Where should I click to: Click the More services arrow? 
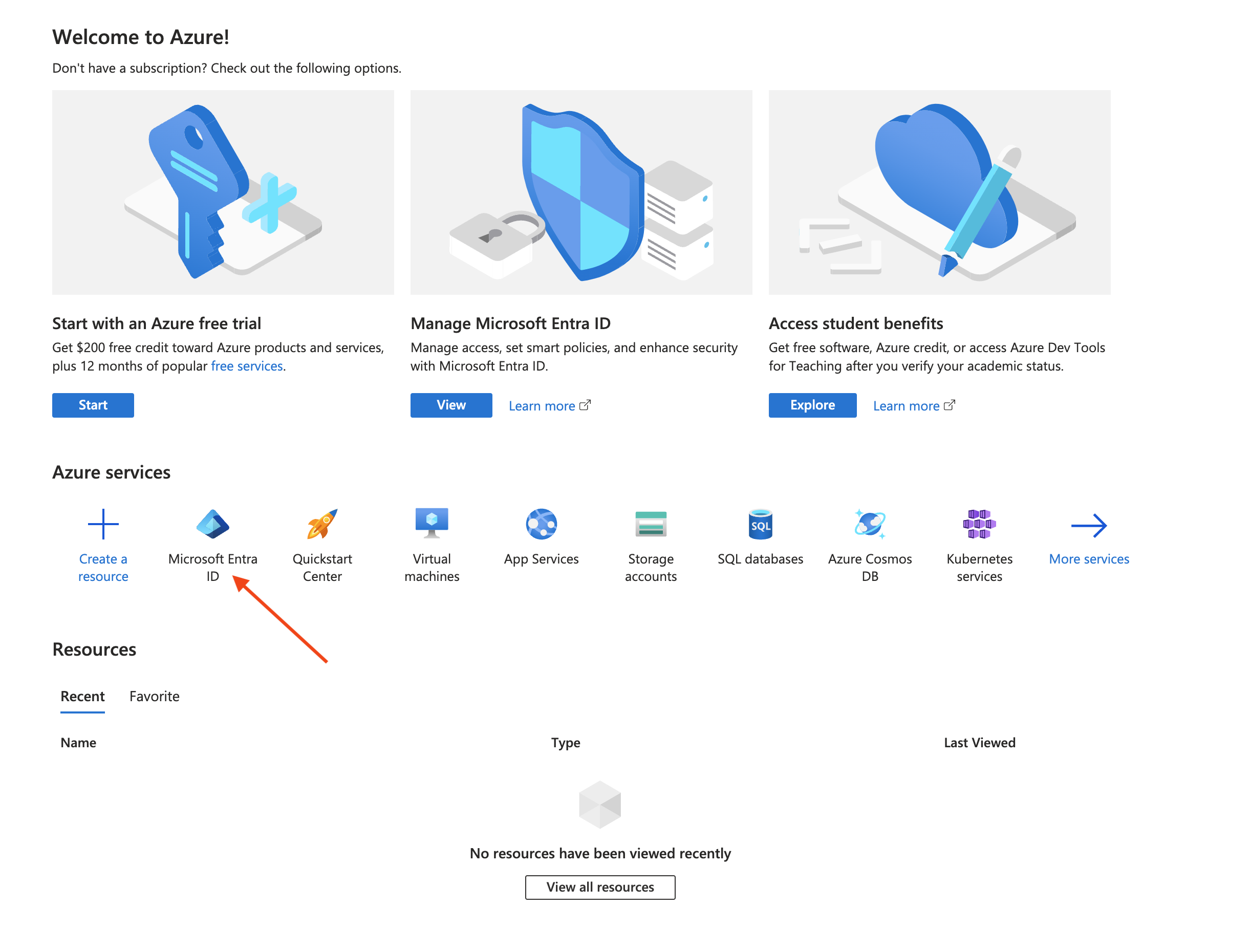coord(1089,526)
